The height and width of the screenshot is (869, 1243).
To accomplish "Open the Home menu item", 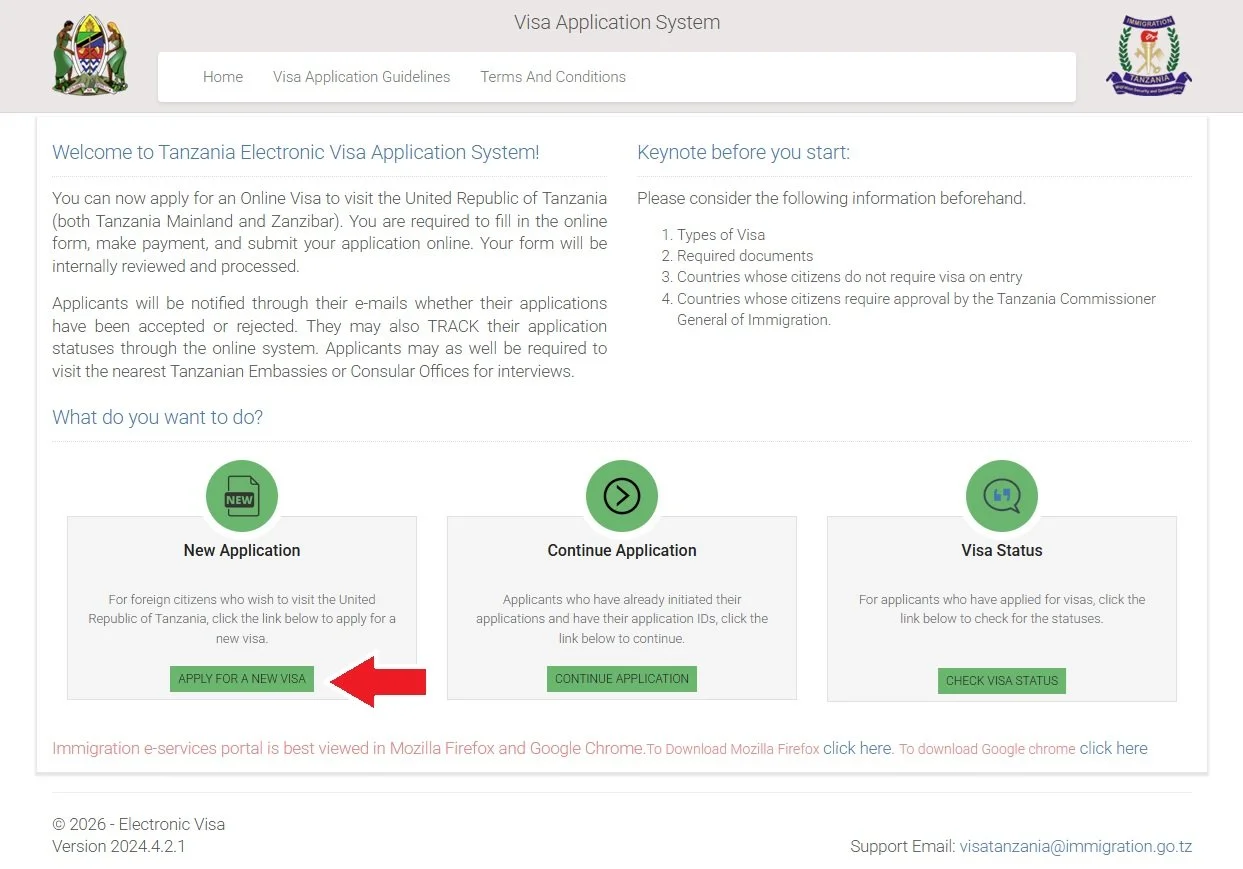I will click(223, 77).
